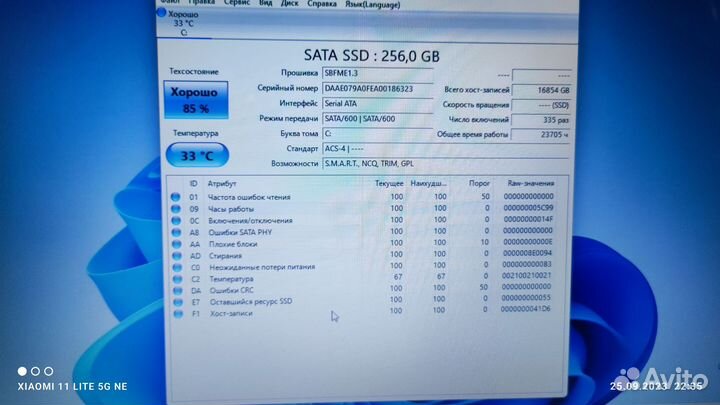The height and width of the screenshot is (405, 720).
Task: Click the Наихудш... column header
Action: click(428, 183)
